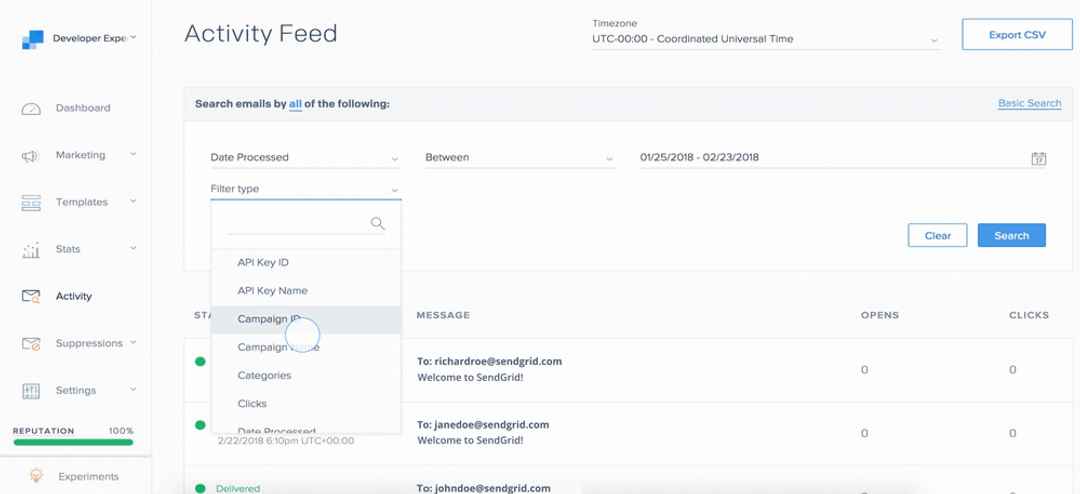Click the Stats chart icon
Viewport: 1080px width, 494px height.
(x=31, y=250)
